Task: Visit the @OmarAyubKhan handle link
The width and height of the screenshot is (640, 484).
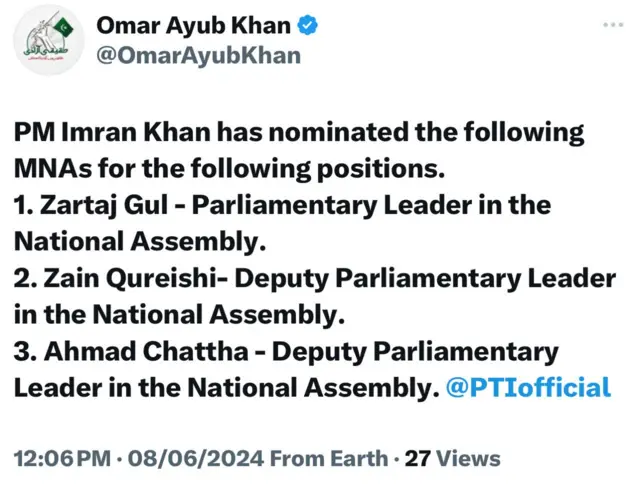Action: (198, 55)
